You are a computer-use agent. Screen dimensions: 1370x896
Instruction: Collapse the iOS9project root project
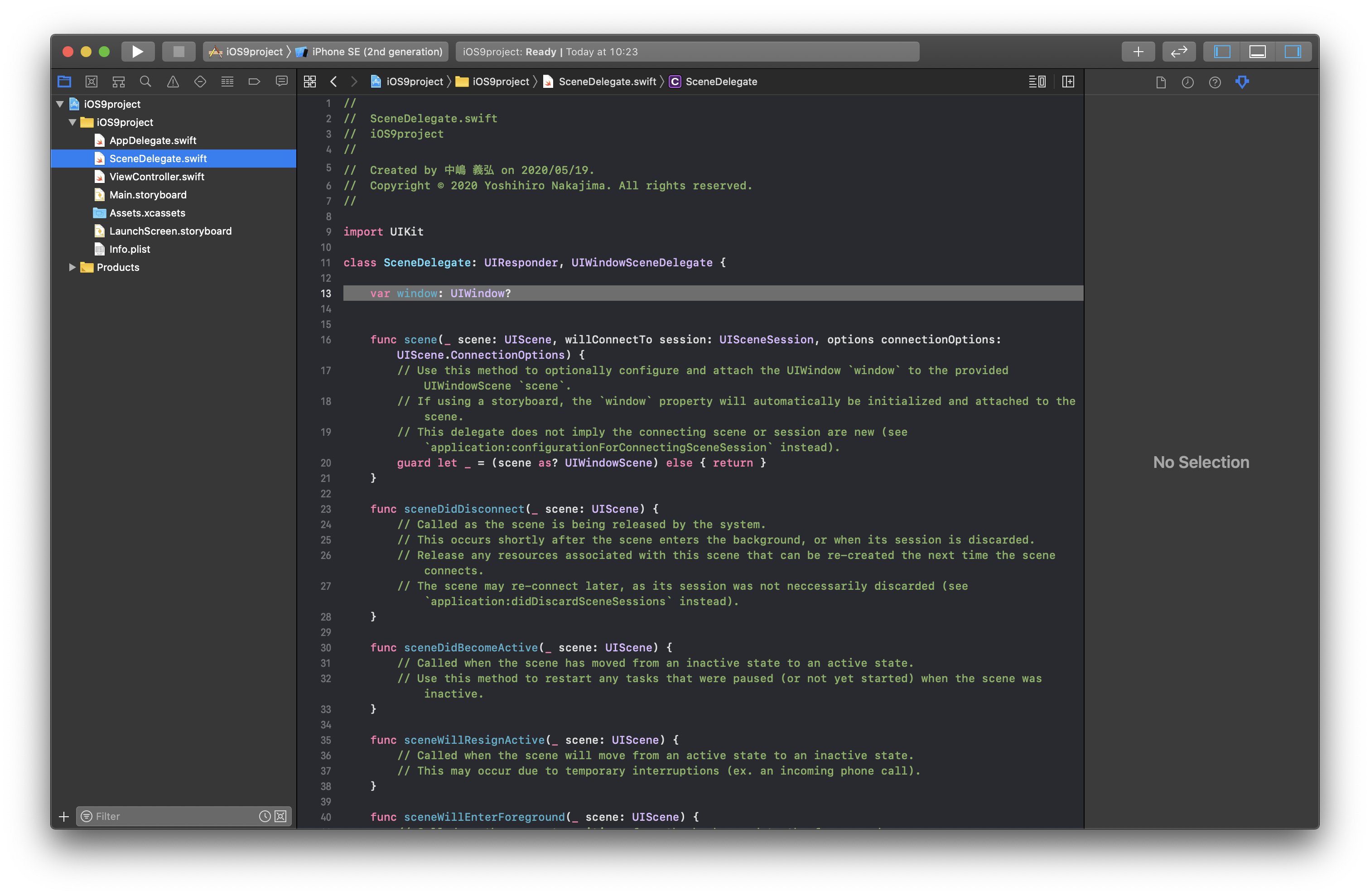(60, 104)
